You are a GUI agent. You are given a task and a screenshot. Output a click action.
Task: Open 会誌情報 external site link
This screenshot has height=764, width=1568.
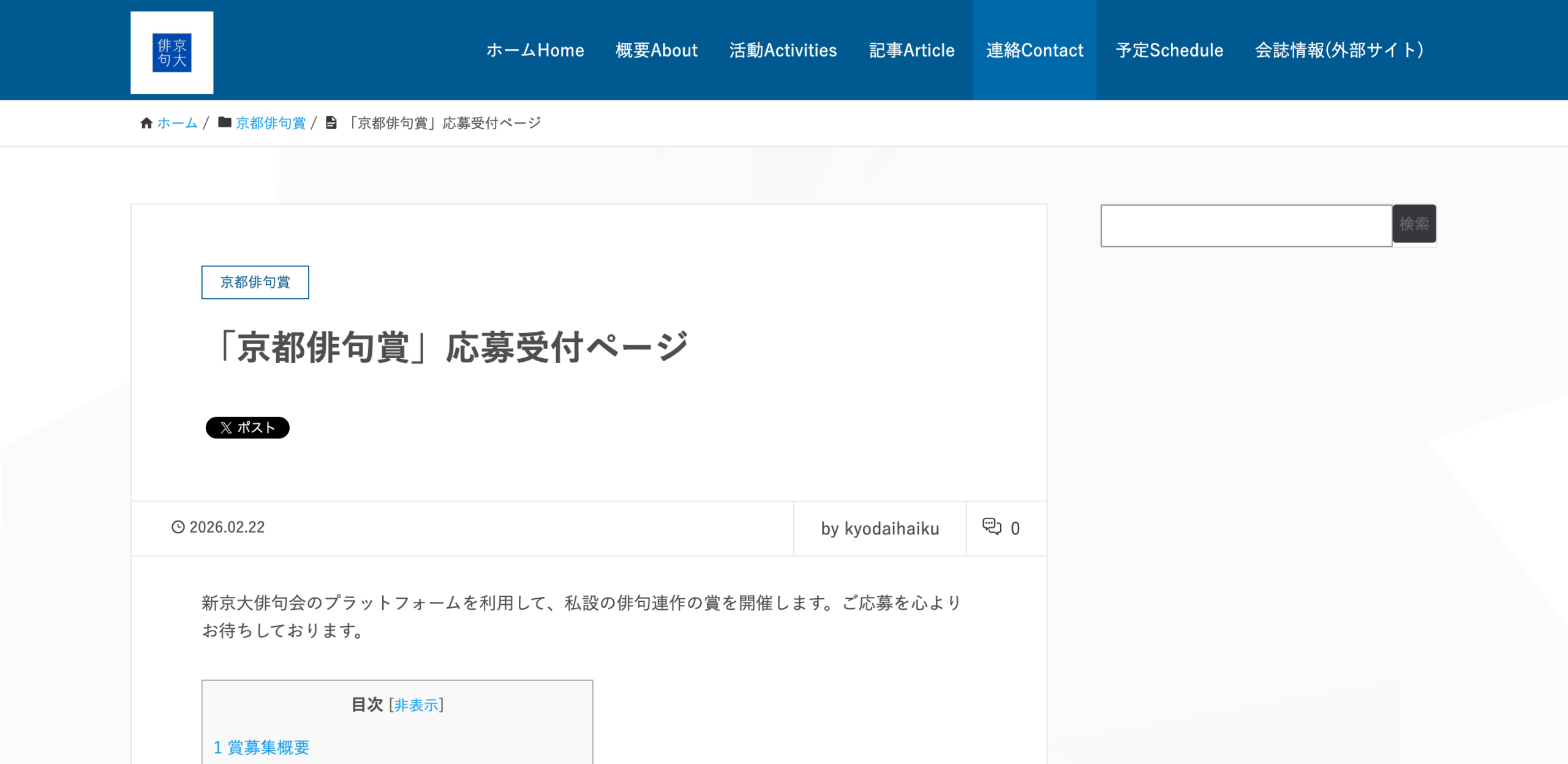pos(1339,50)
